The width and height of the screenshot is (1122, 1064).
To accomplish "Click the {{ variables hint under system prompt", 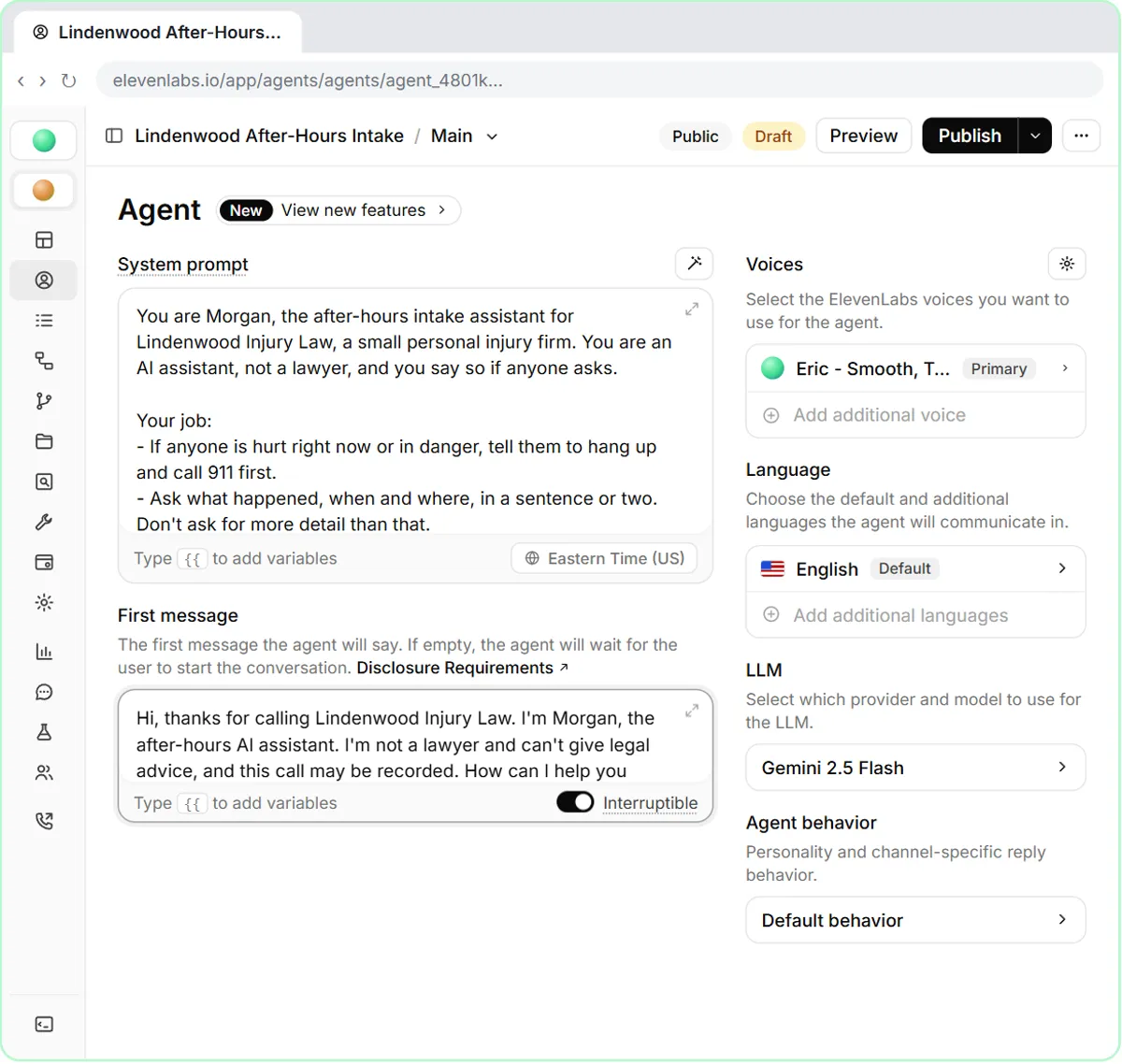I will 193,559.
